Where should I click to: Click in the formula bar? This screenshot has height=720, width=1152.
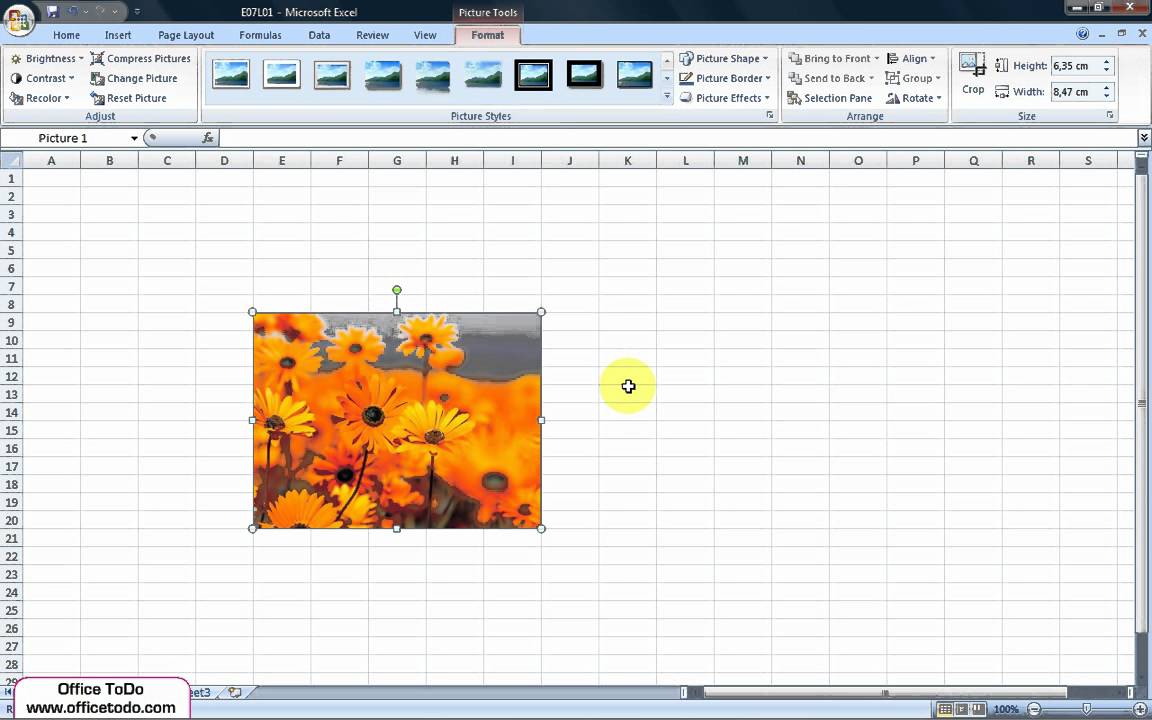click(x=677, y=137)
